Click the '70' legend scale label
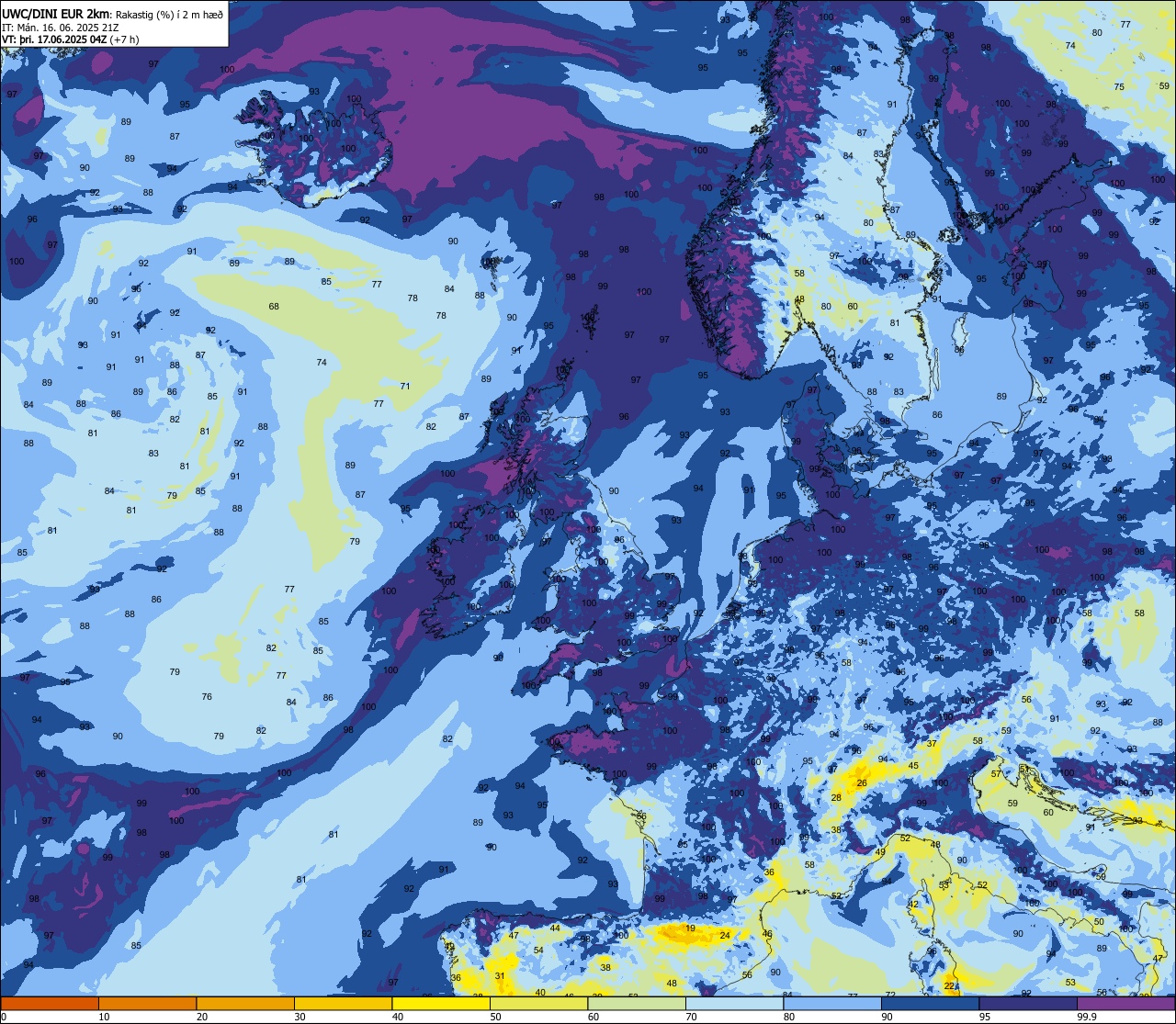Screen dimensions: 1176x1024 click(x=691, y=1017)
